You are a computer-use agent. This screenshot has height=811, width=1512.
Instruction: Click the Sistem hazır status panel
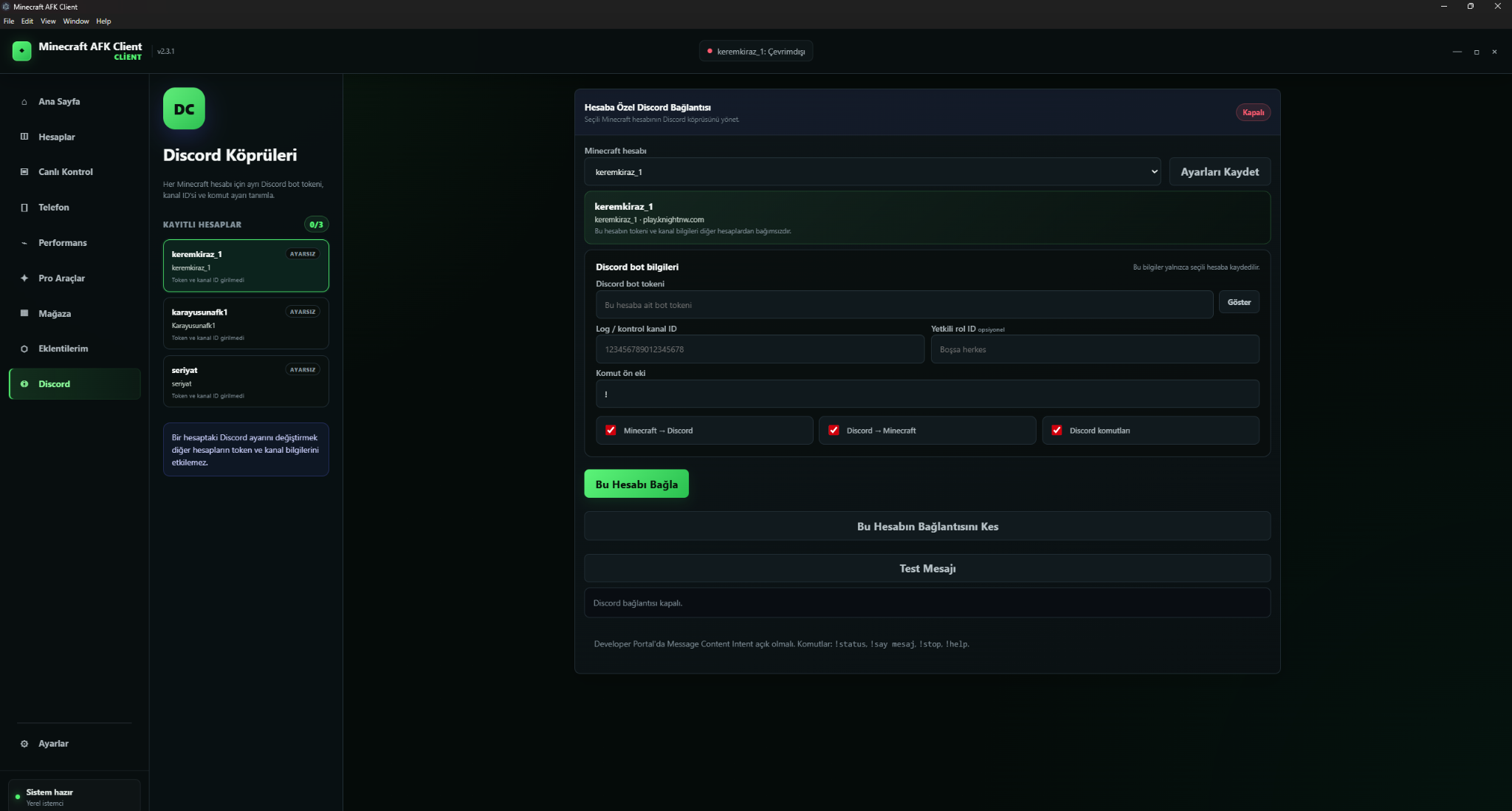point(75,796)
